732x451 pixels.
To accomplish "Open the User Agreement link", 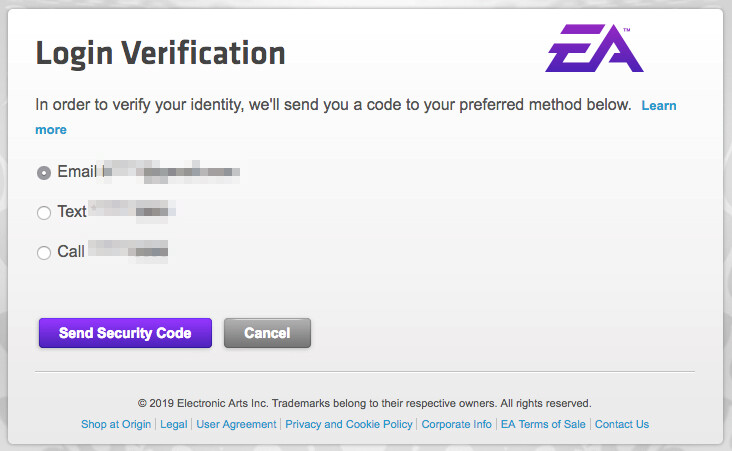I will point(236,424).
